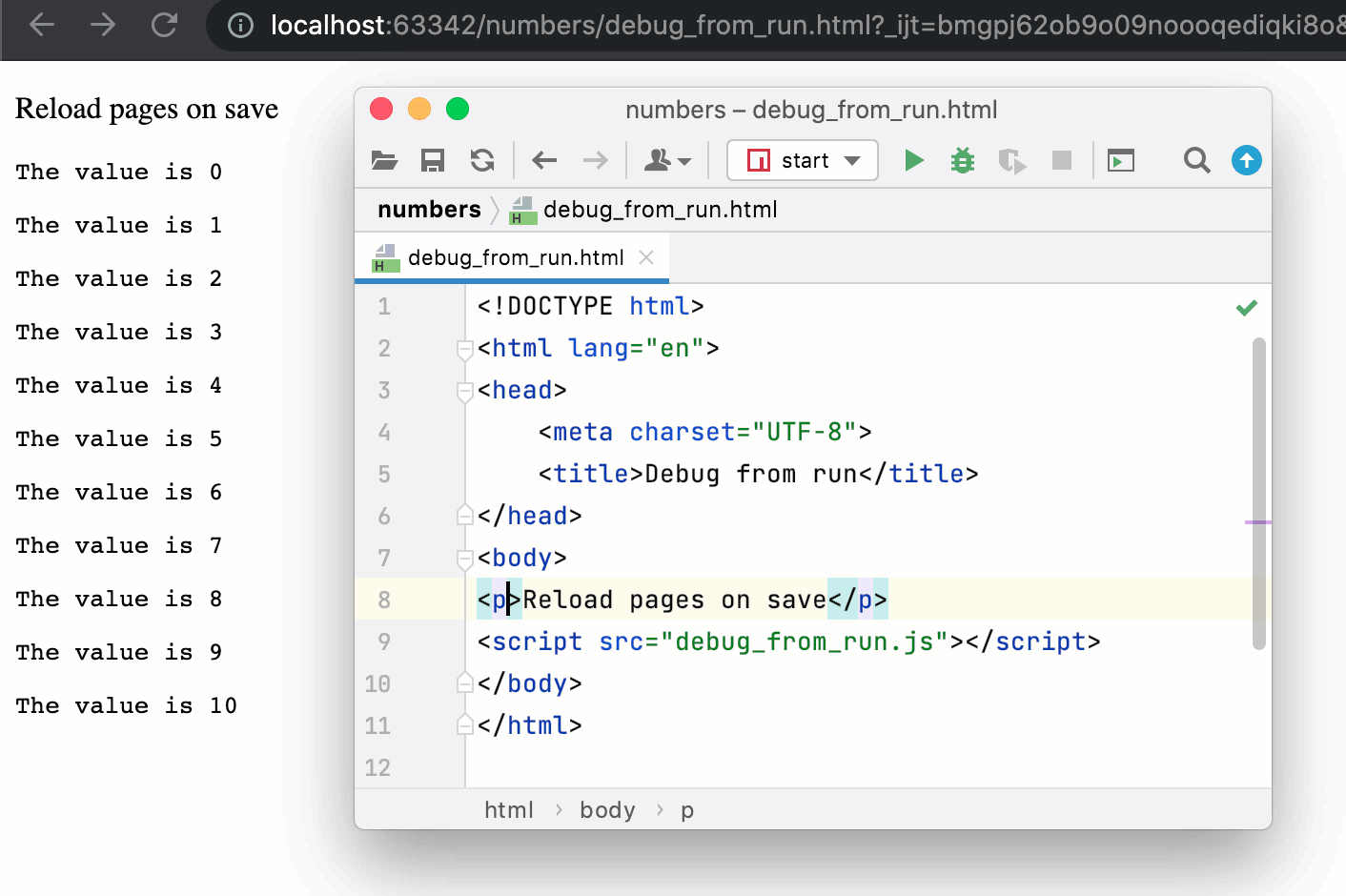Open Search Everywhere with the magnifier icon
The image size is (1346, 896).
pos(1196,160)
